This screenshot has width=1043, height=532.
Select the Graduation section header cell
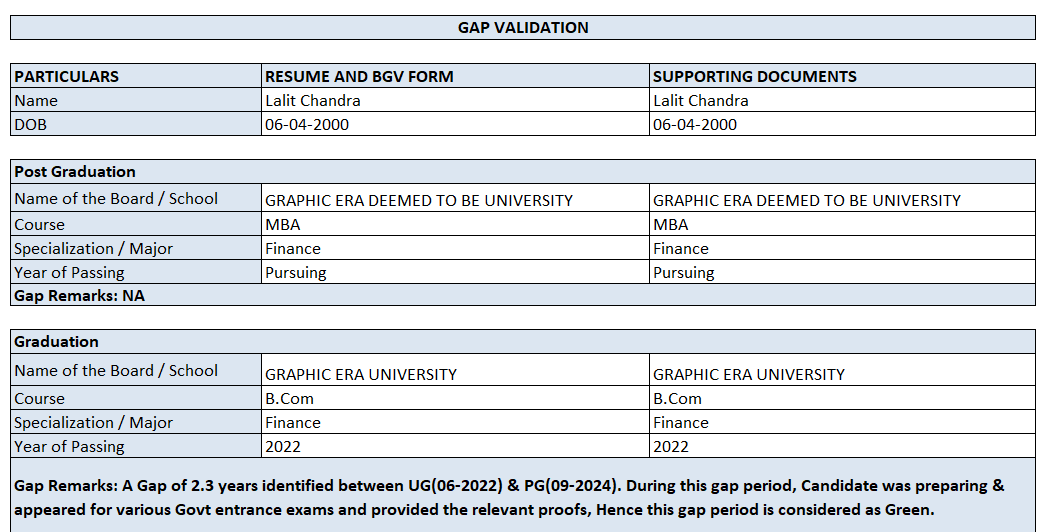tap(57, 342)
